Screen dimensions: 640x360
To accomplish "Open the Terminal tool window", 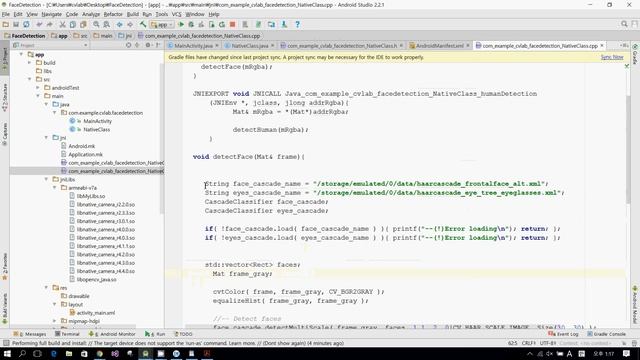I will 67,334.
